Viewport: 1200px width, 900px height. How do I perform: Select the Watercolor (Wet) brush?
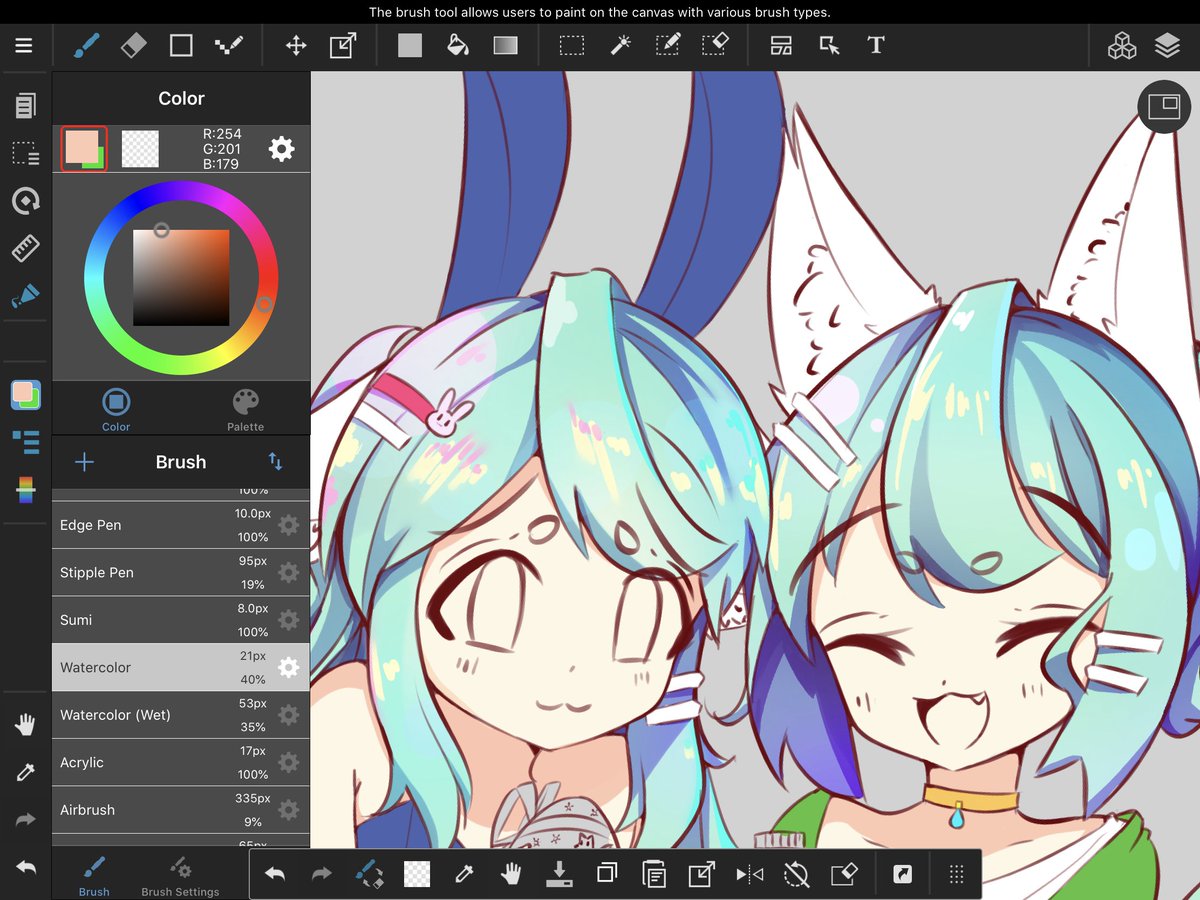181,715
